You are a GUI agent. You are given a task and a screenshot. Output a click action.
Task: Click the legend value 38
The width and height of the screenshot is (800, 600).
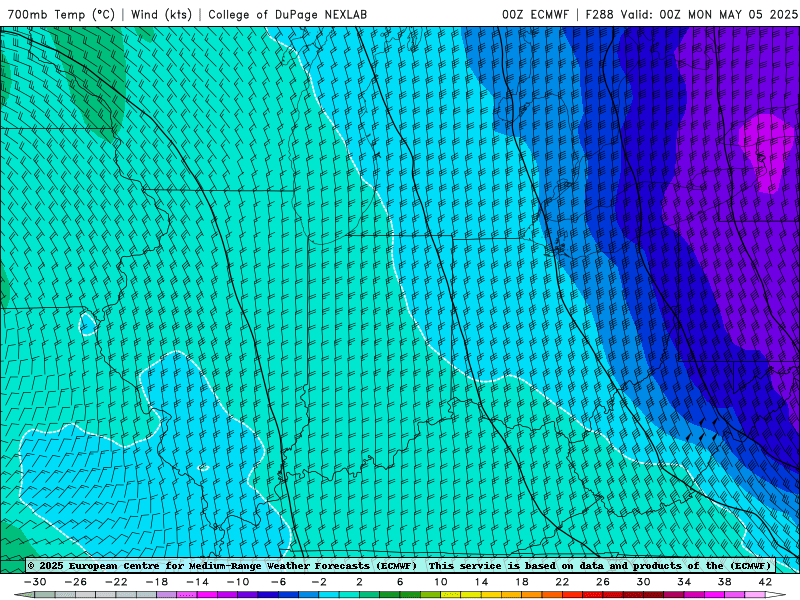click(724, 582)
